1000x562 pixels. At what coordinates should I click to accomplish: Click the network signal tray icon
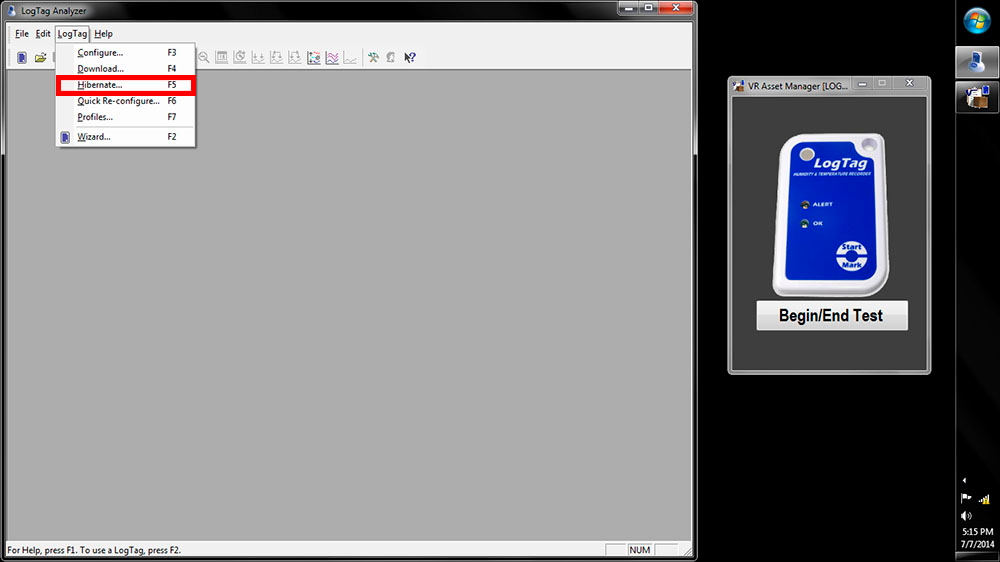click(984, 498)
